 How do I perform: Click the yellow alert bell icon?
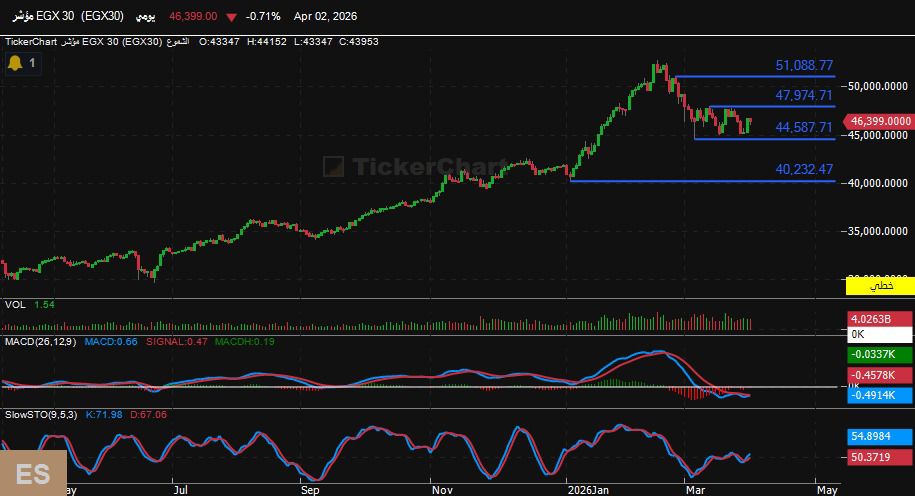[15, 63]
